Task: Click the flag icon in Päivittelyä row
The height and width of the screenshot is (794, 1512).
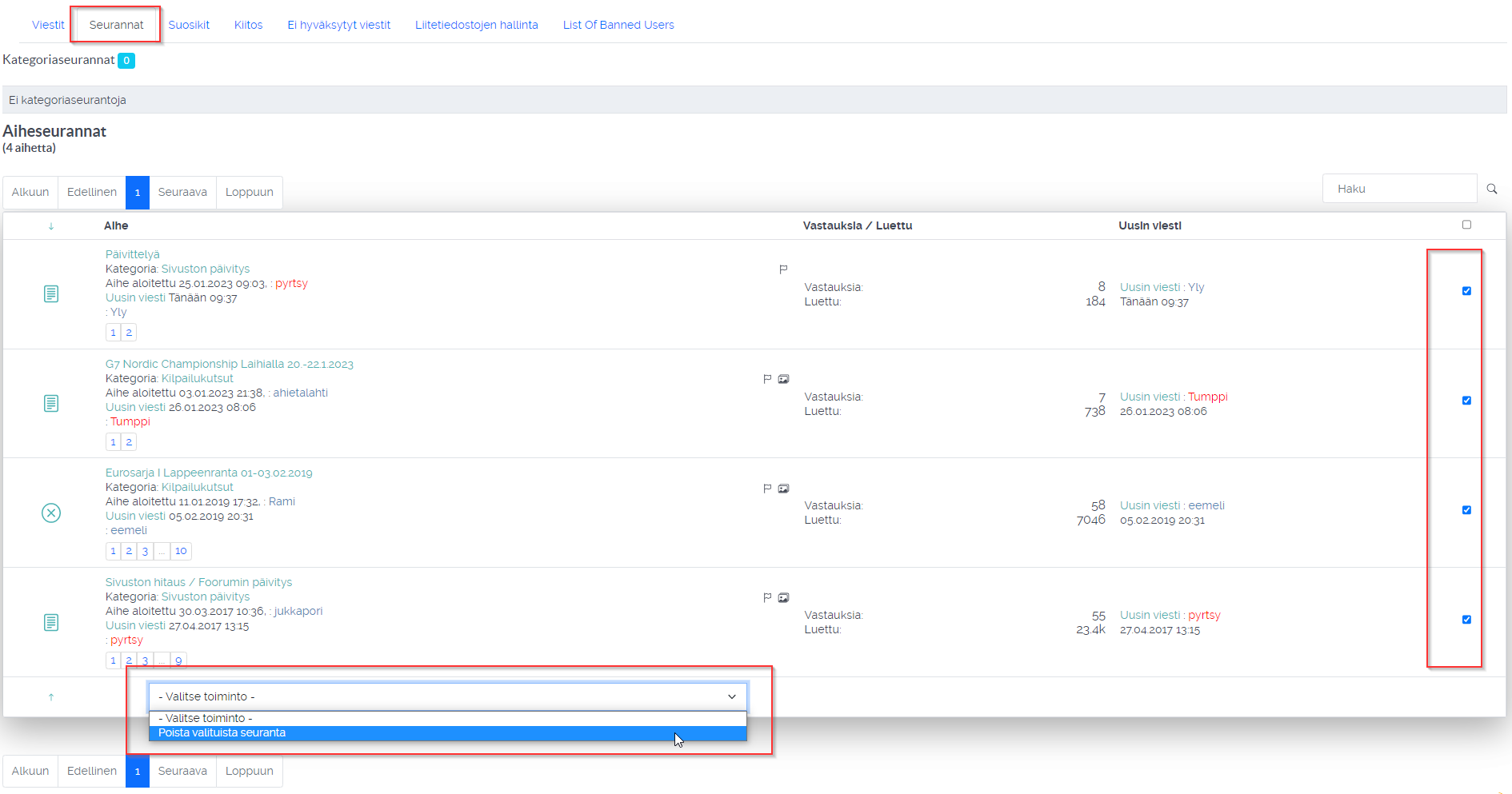Action: tap(783, 269)
